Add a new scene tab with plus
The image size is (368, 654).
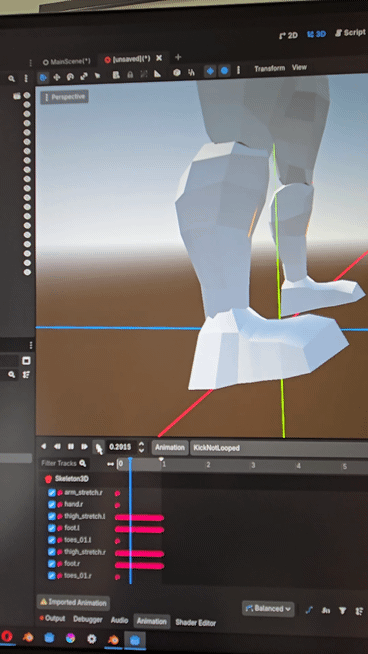(178, 57)
